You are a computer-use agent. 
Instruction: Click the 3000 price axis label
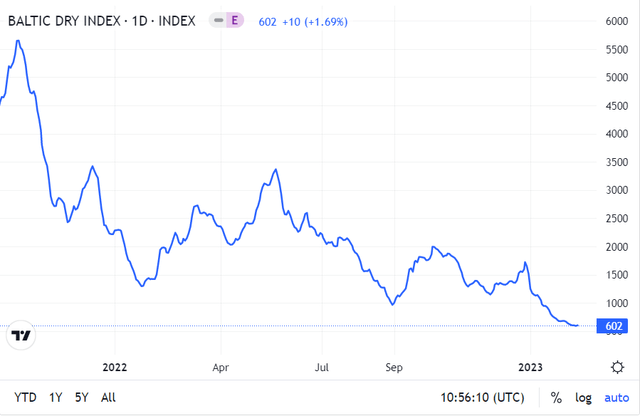coord(617,190)
